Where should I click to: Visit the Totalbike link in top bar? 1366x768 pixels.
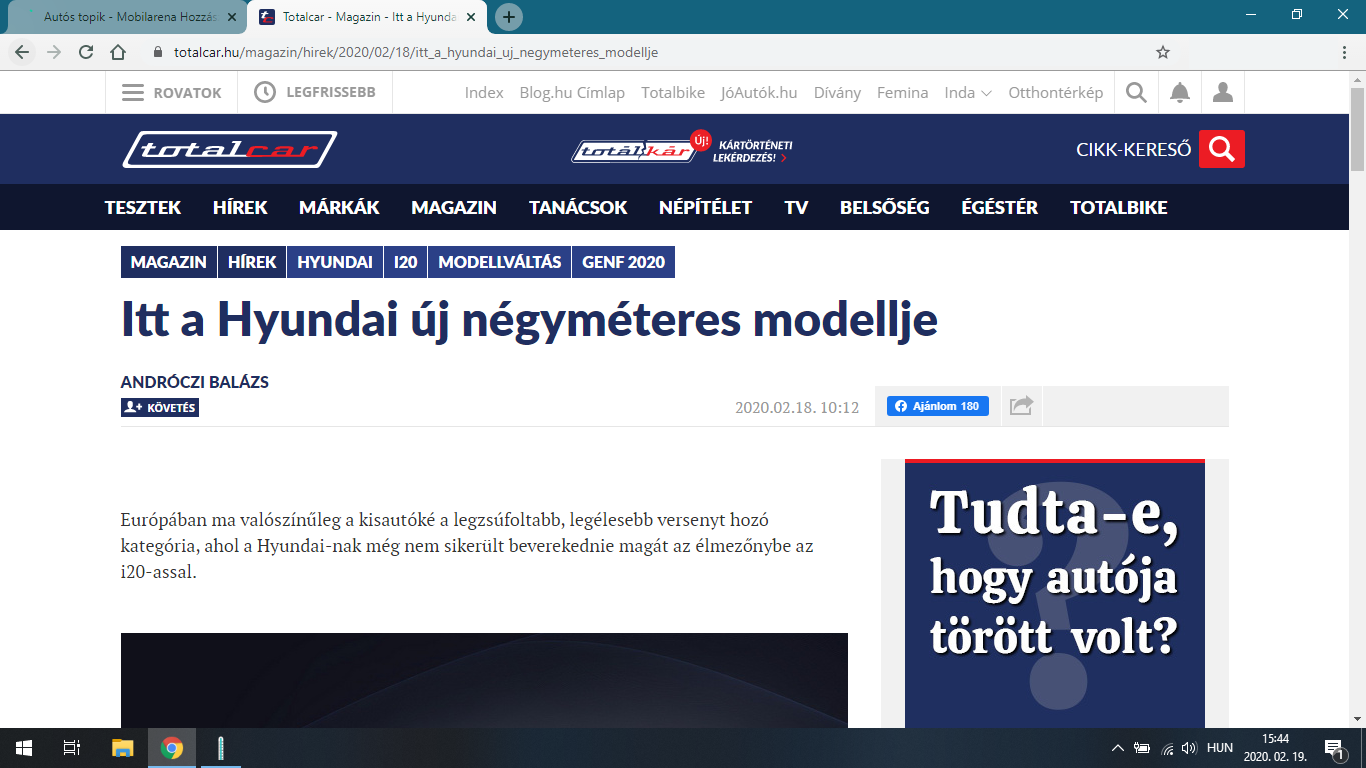673,93
